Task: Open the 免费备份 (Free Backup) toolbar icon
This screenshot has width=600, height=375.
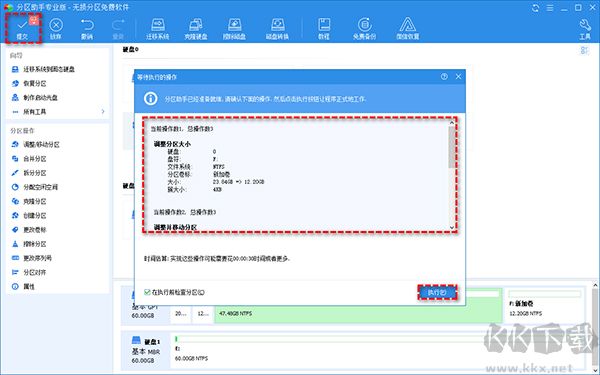Action: pyautogui.click(x=364, y=29)
